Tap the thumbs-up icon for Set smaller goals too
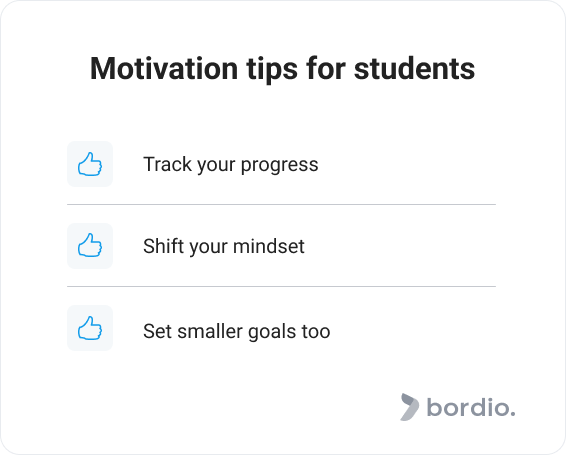Image resolution: width=566 pixels, height=455 pixels. click(90, 328)
